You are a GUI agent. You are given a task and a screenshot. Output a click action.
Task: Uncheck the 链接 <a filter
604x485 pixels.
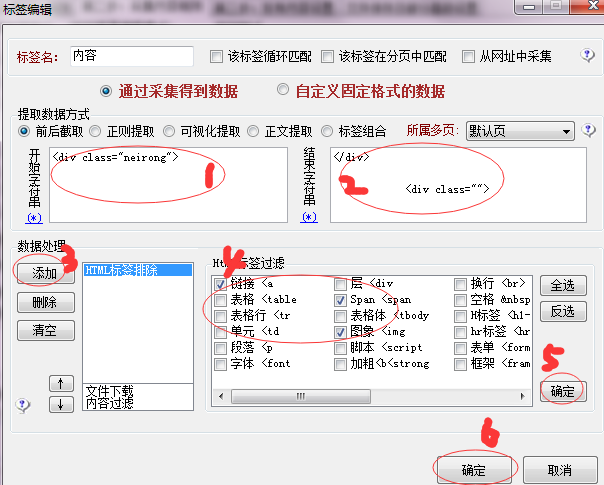[x=220, y=284]
